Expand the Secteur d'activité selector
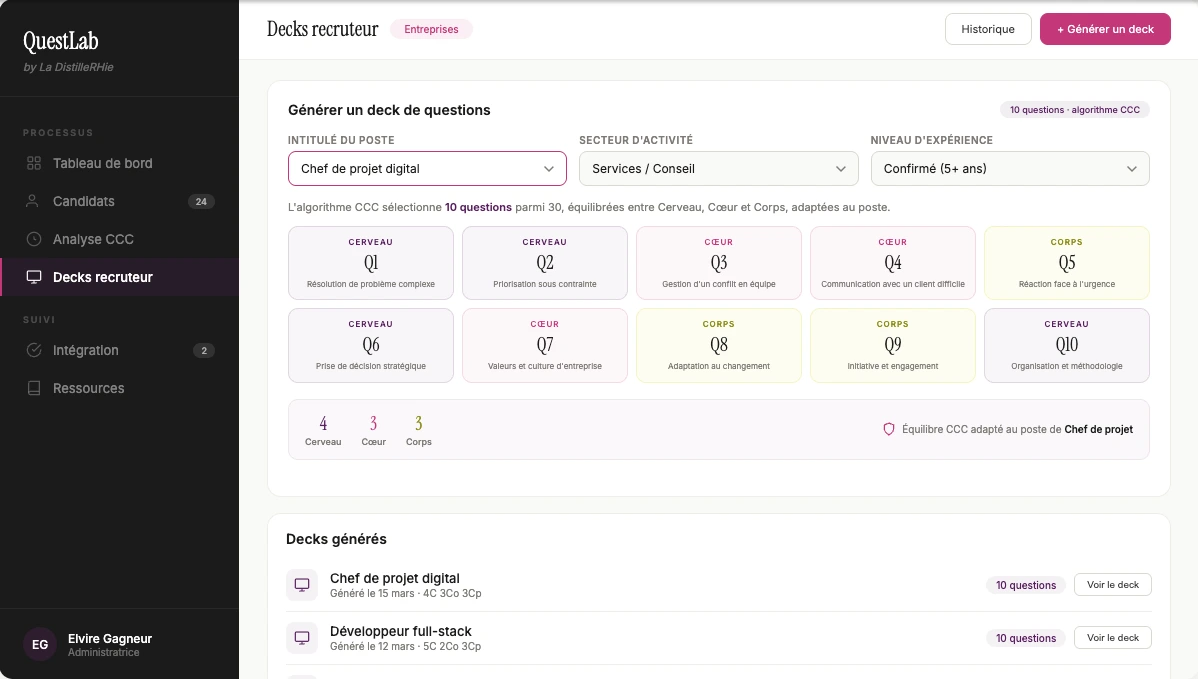Image resolution: width=1198 pixels, height=679 pixels. click(718, 168)
